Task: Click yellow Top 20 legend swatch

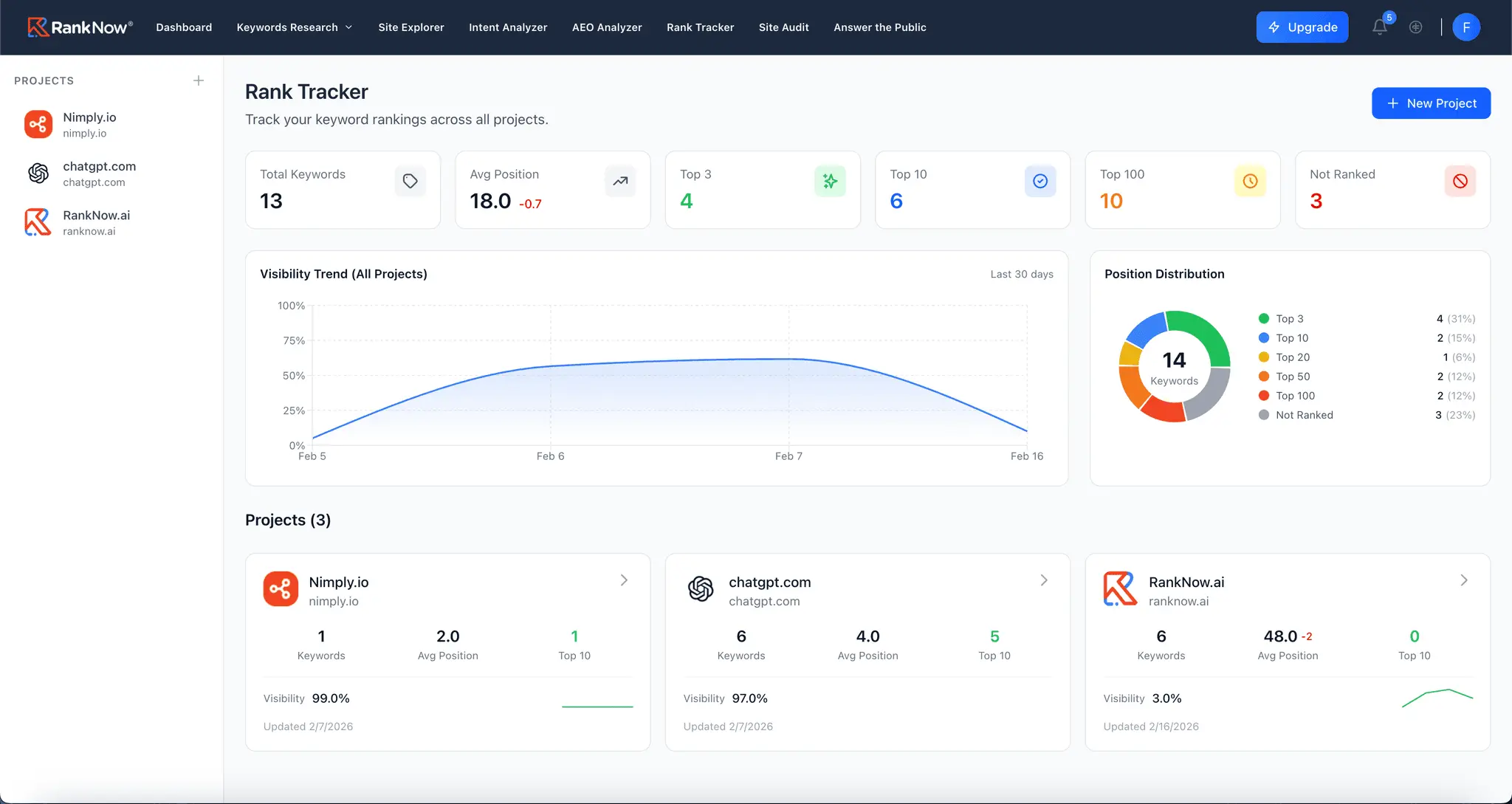Action: point(1264,357)
